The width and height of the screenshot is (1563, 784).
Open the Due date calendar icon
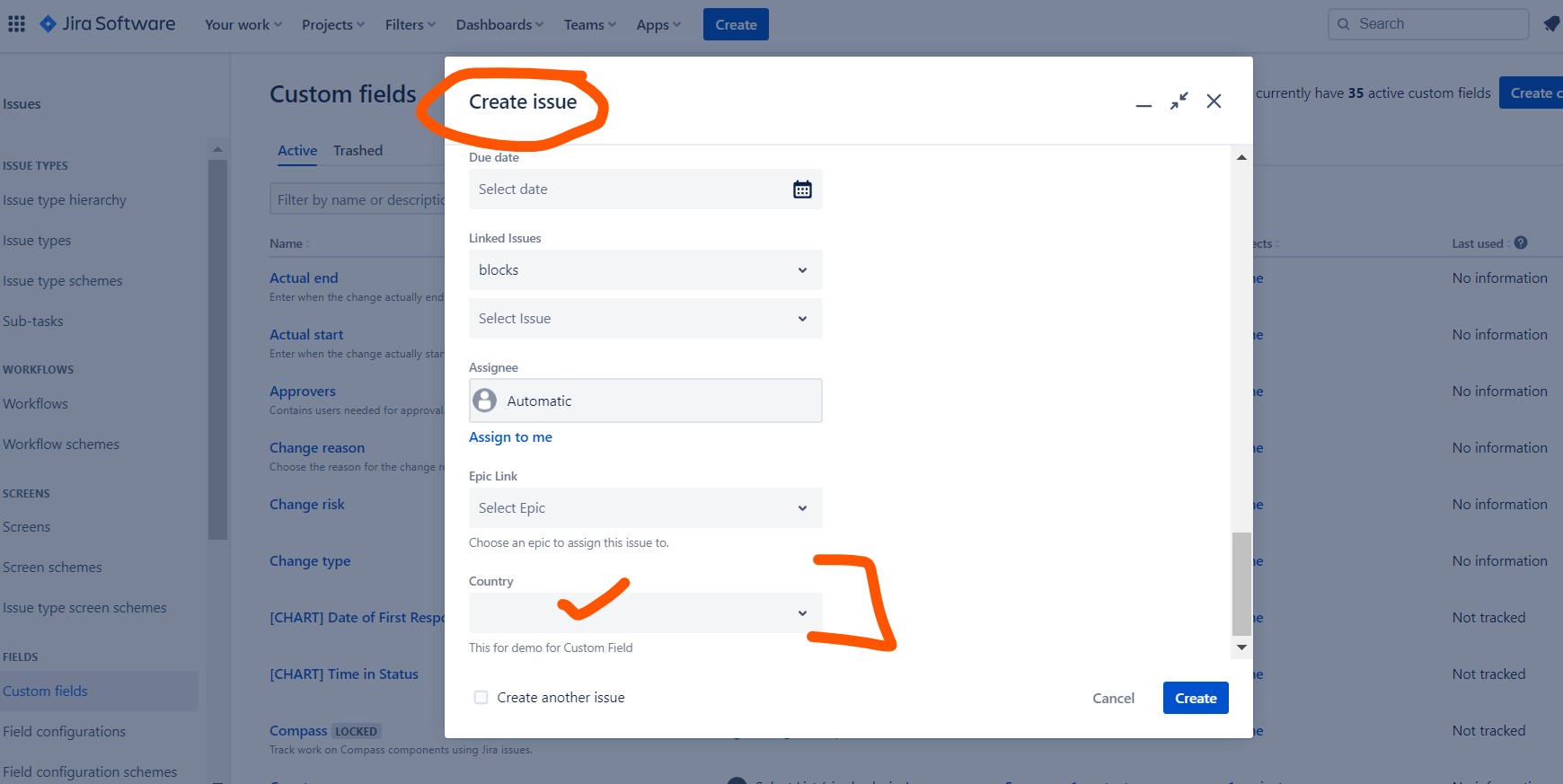(x=802, y=189)
